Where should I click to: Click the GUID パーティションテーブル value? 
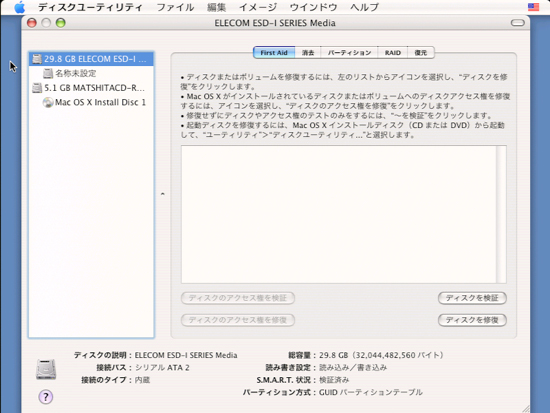point(371,392)
